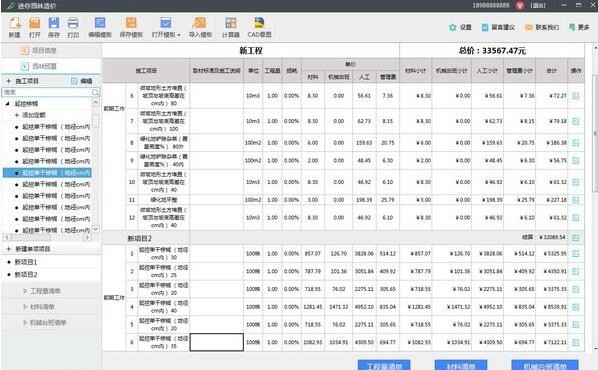Viewport: 598px width, 370px height.
Task: Open the CAD看图 viewer icon
Action: pyautogui.click(x=259, y=27)
